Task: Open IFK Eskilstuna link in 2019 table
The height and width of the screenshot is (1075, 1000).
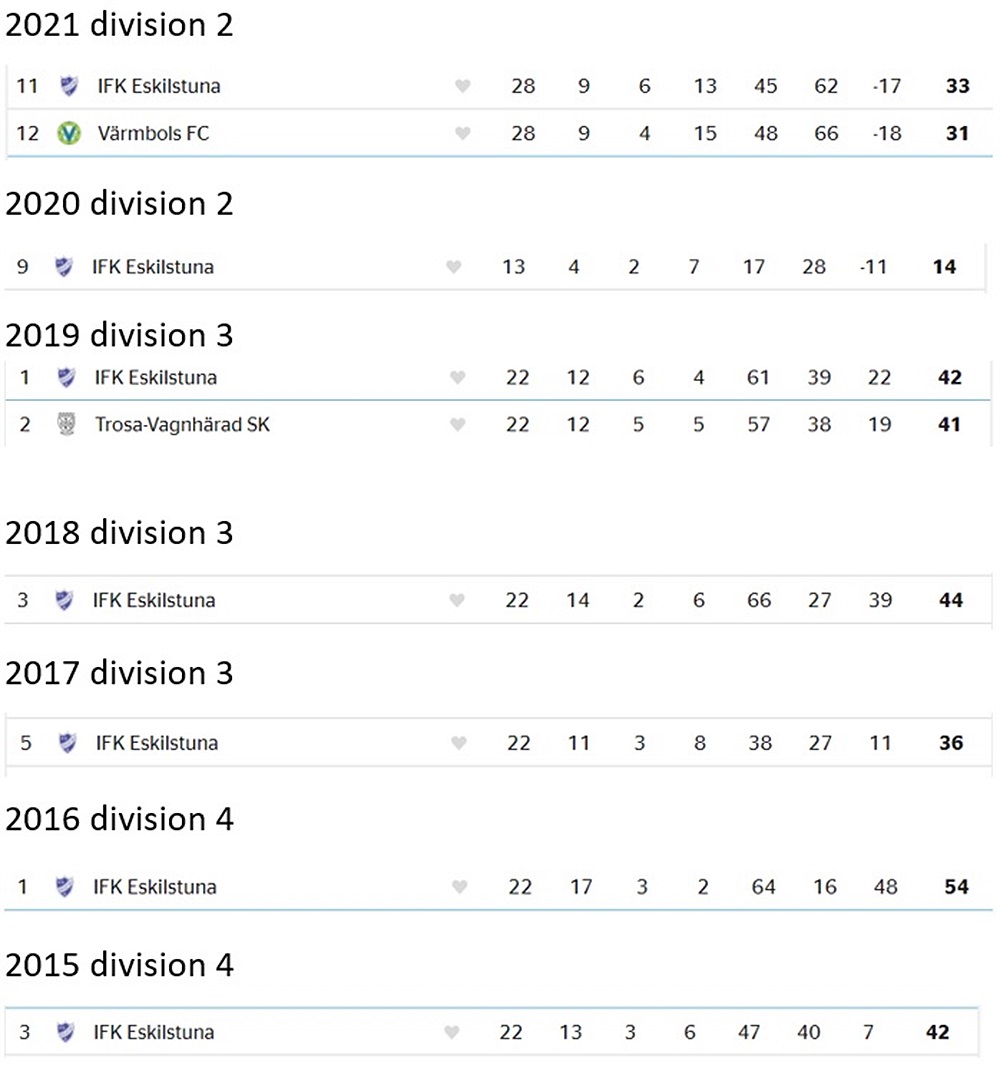Action: point(156,377)
